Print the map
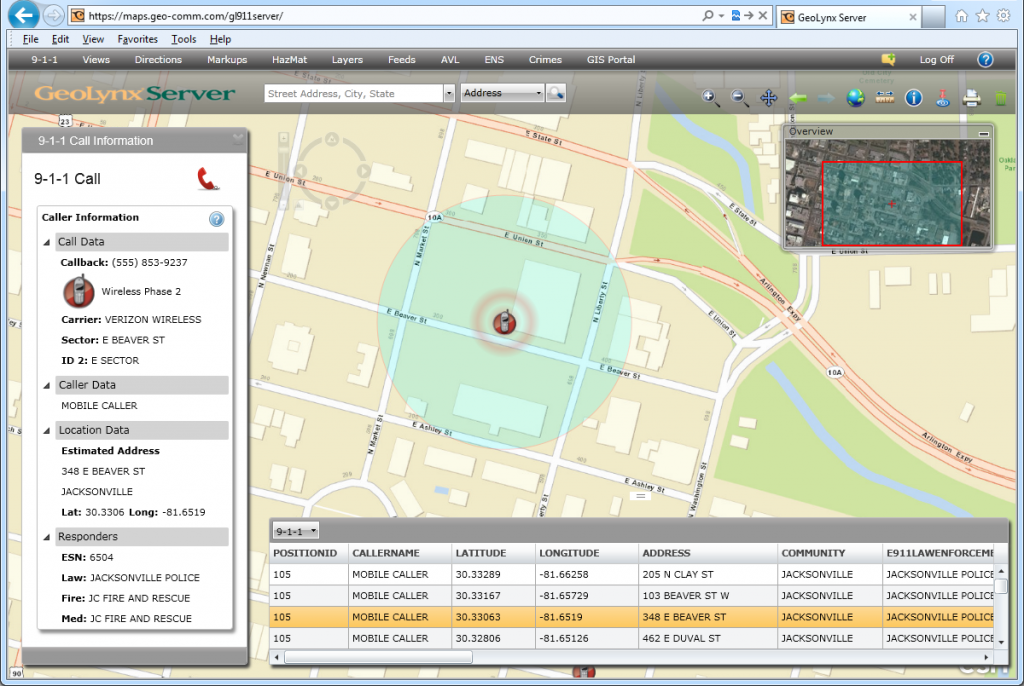Image resolution: width=1024 pixels, height=686 pixels. pyautogui.click(x=972, y=98)
